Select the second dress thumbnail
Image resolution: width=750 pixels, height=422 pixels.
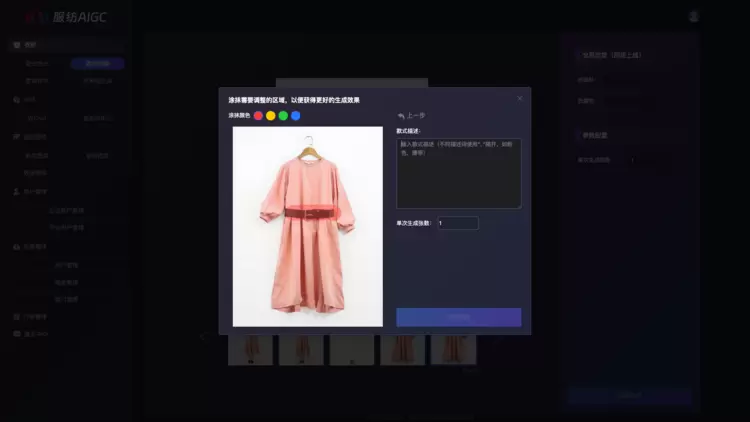click(300, 349)
